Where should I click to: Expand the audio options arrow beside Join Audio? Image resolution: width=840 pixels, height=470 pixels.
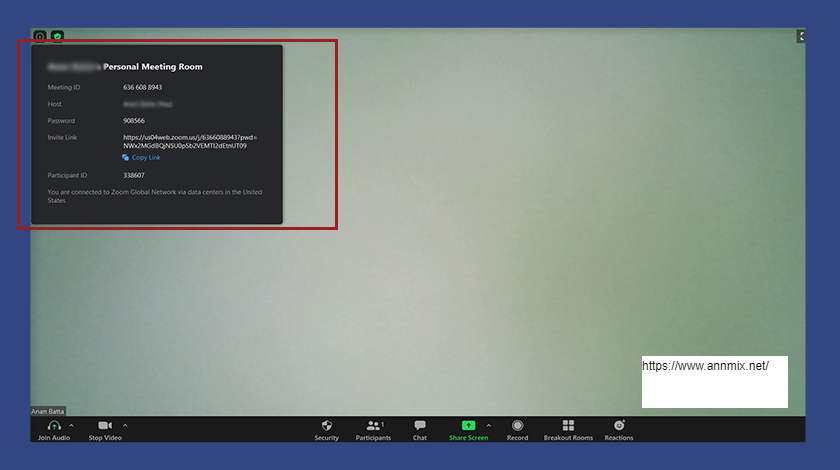point(72,426)
